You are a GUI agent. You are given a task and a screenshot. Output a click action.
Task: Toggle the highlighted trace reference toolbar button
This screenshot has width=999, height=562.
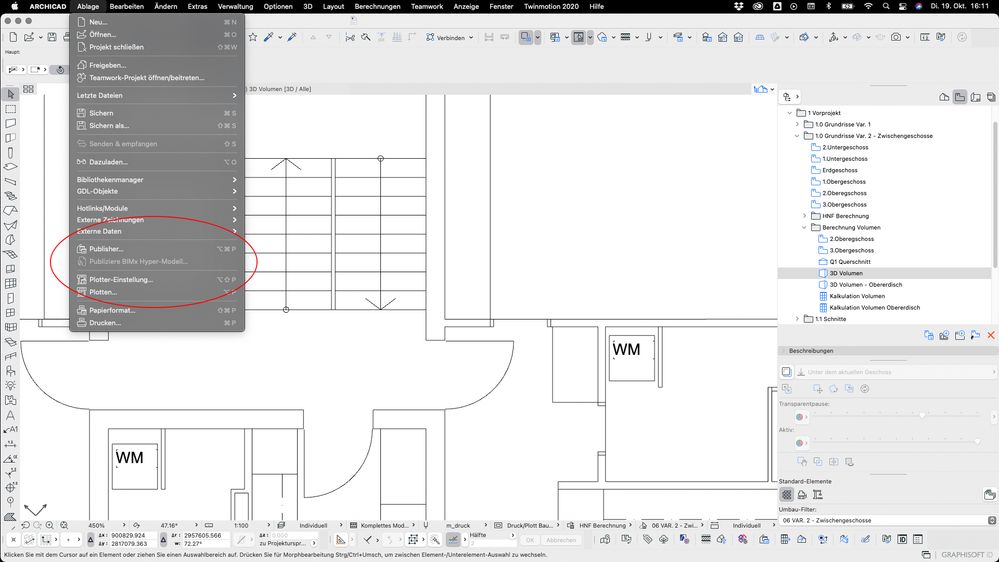pyautogui.click(x=579, y=38)
